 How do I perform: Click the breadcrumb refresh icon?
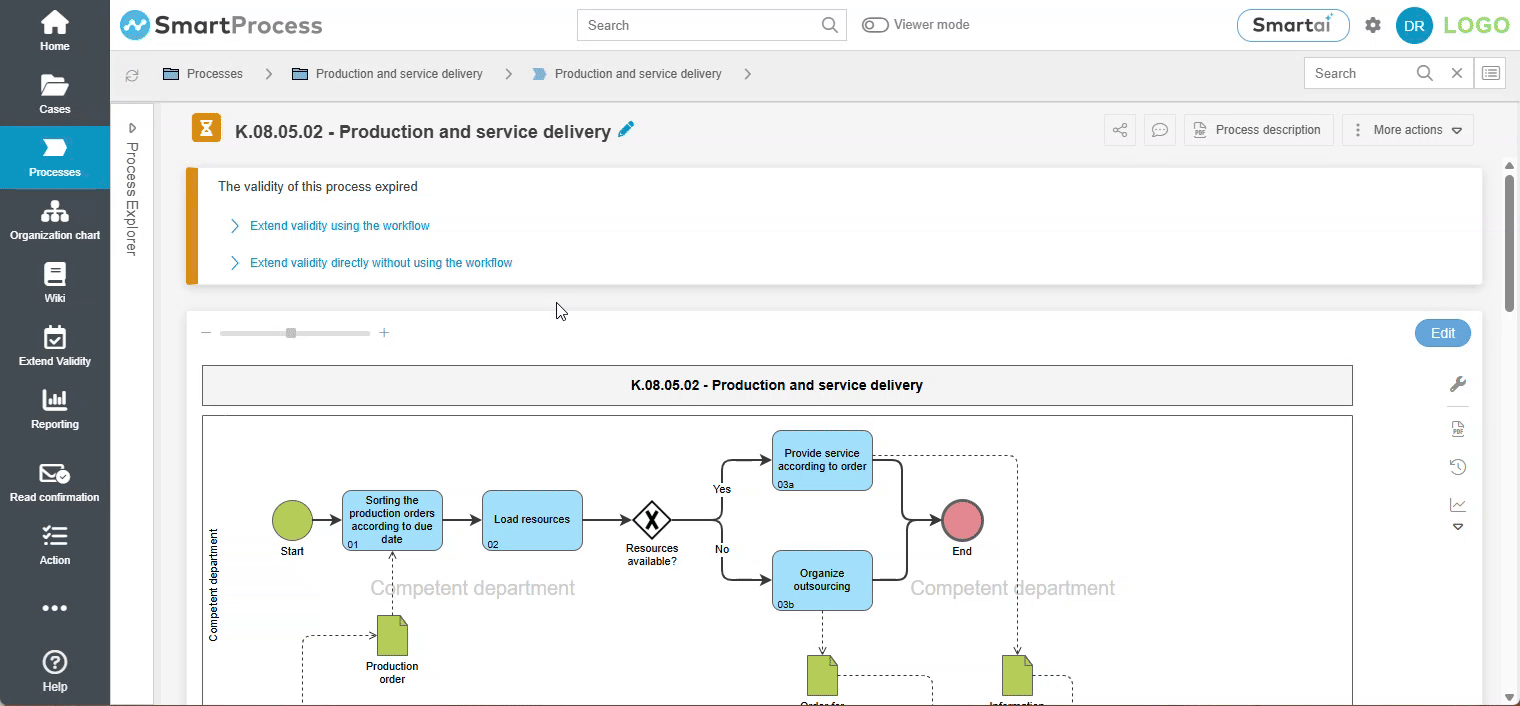pos(132,74)
